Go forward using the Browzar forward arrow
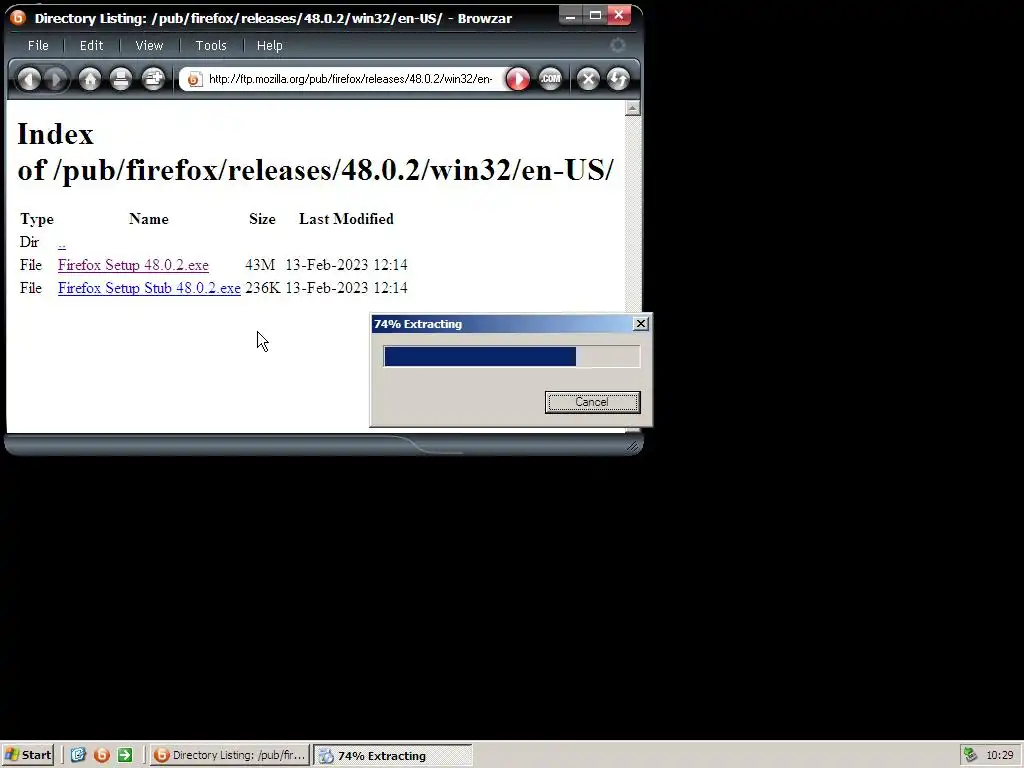Screen dimensions: 1024x768 pyautogui.click(x=56, y=80)
